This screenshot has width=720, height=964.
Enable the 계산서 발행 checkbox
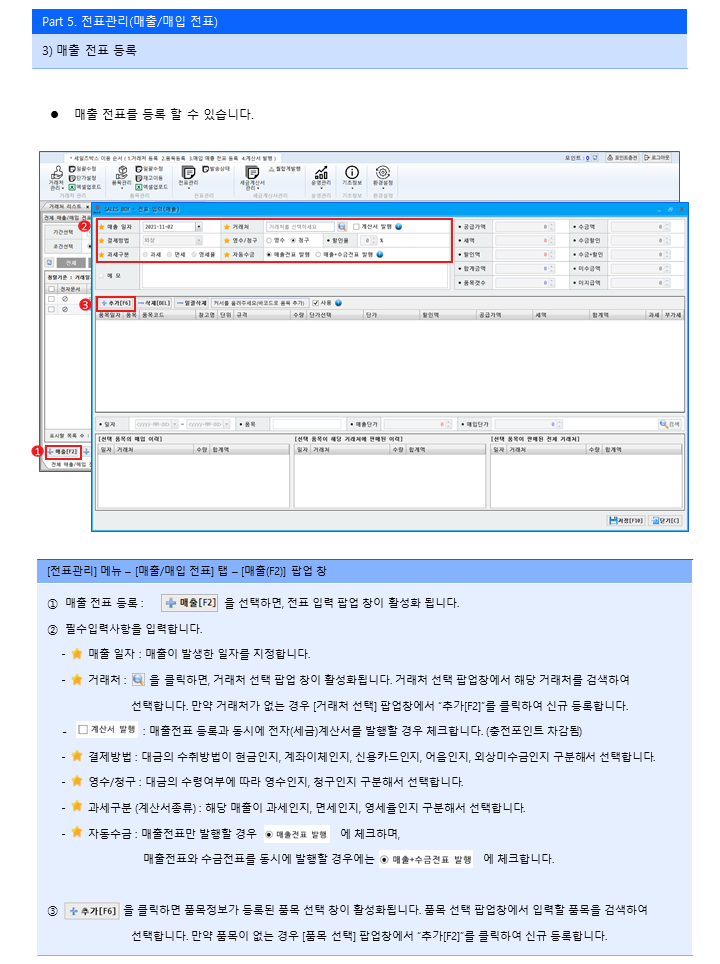[356, 227]
